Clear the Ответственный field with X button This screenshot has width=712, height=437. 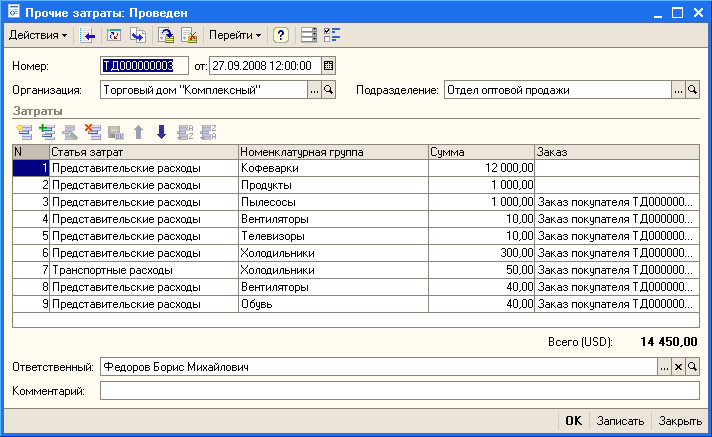click(678, 367)
